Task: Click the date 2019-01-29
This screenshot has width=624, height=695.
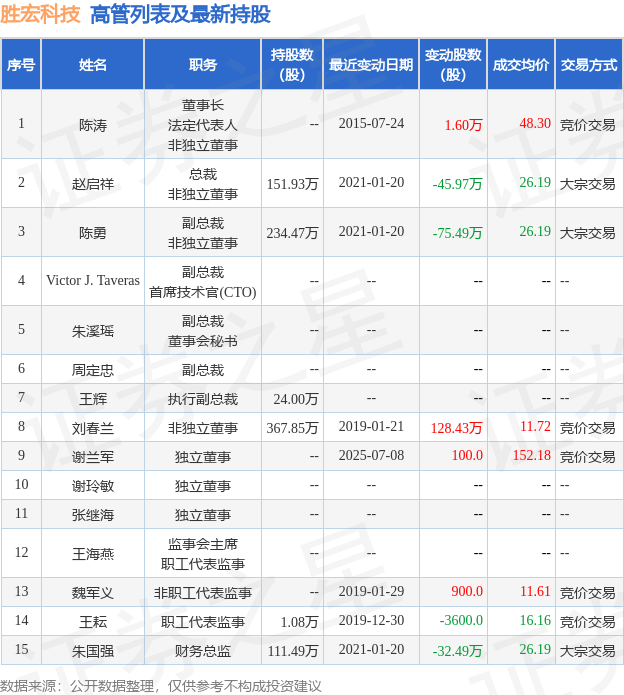Action: point(371,591)
